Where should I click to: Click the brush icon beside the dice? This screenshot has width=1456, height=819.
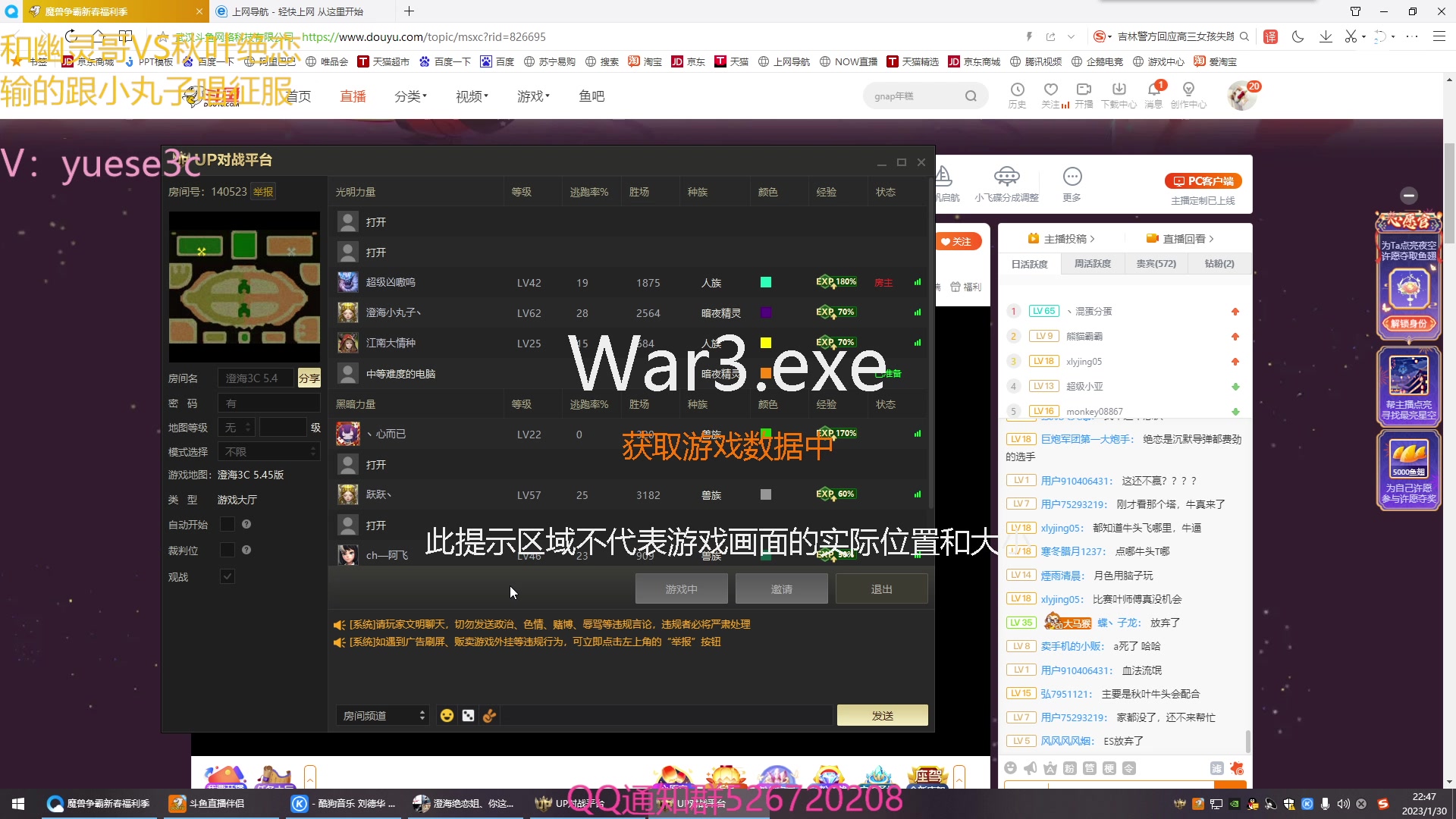tap(489, 716)
